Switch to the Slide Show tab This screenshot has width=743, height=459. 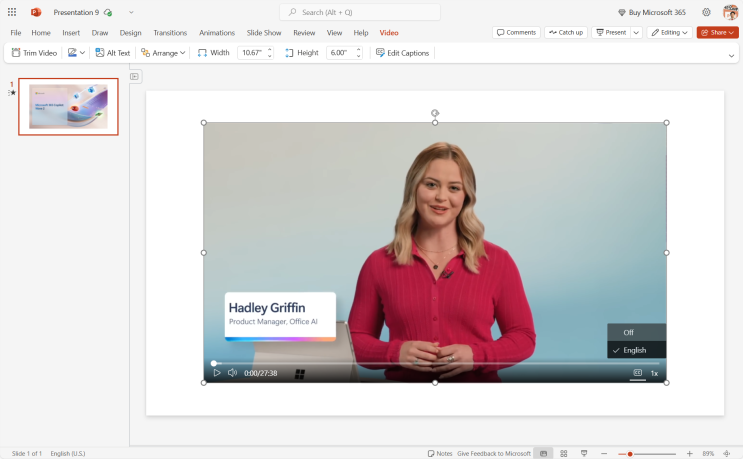point(264,33)
